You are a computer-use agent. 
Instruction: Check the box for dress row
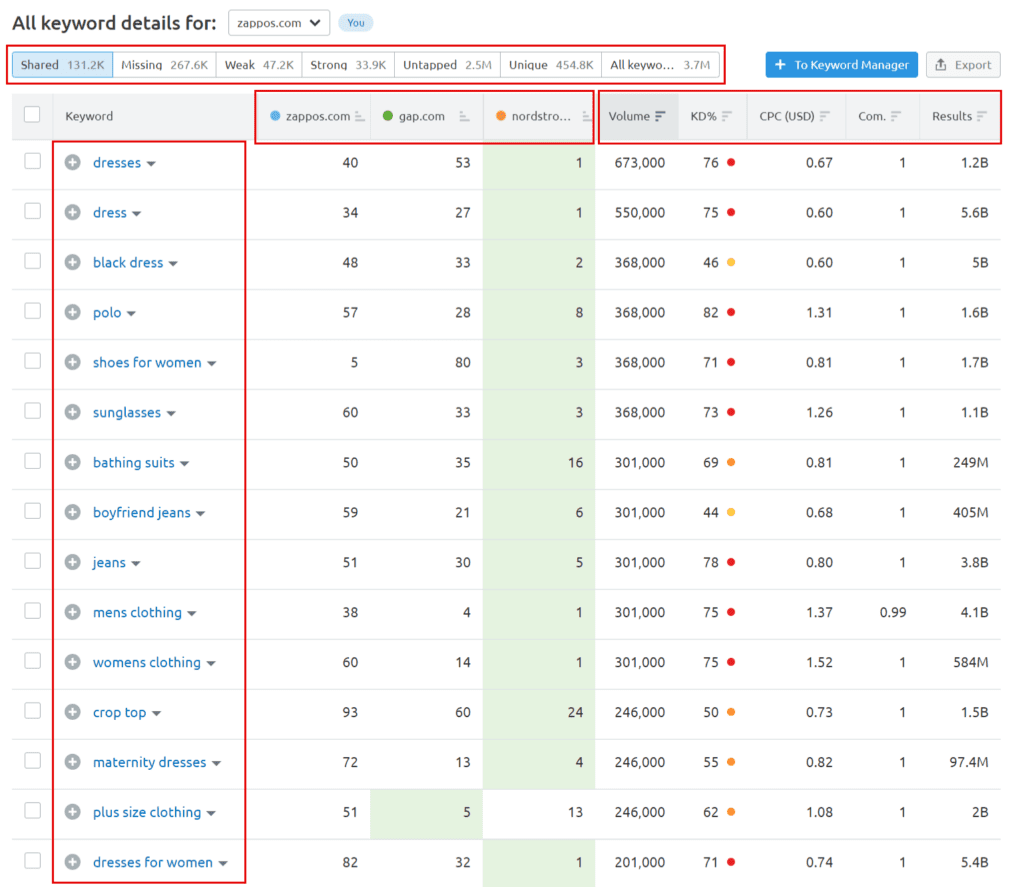pos(32,211)
